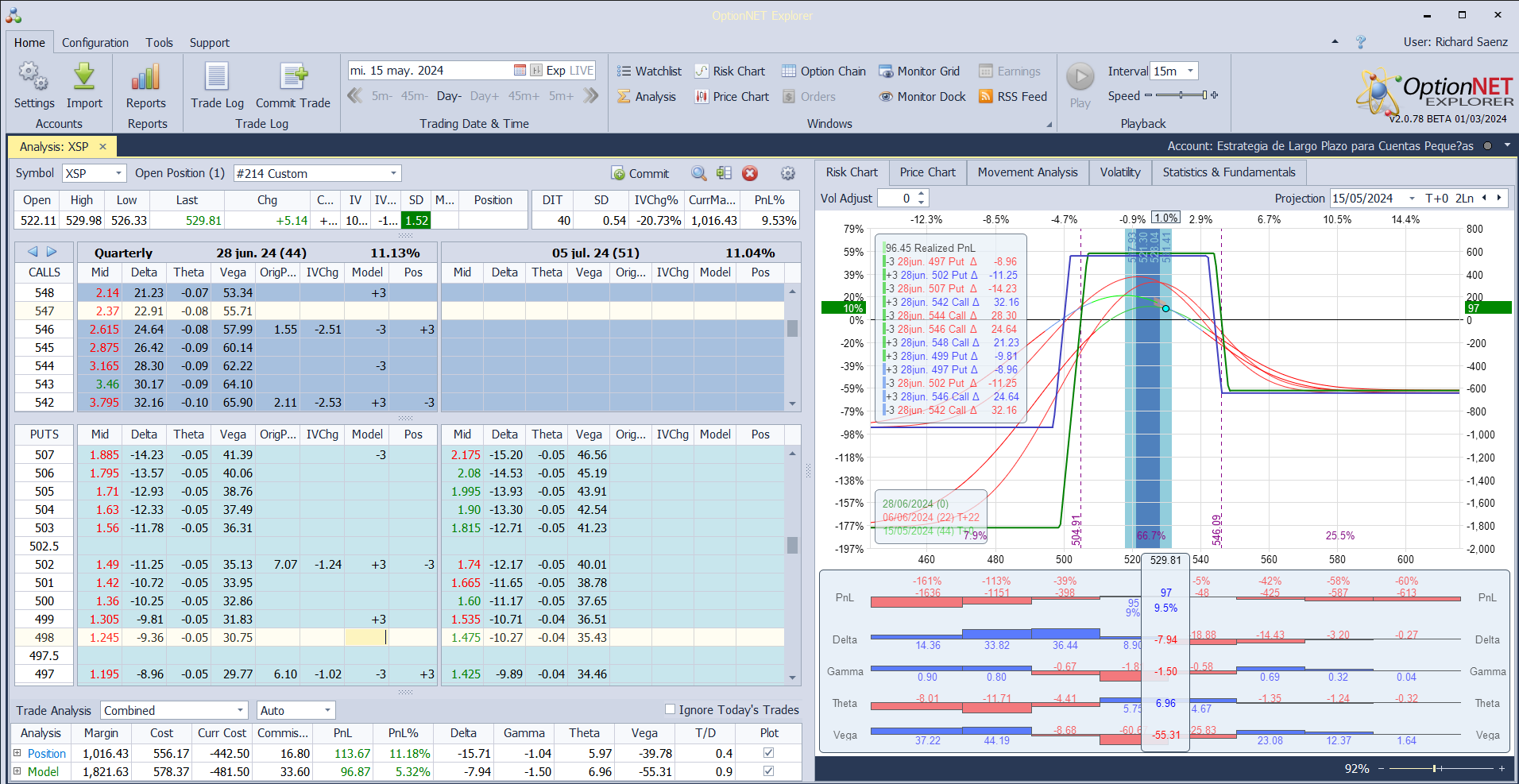
Task: Open the Interval 15m dropdown
Action: pos(1189,71)
